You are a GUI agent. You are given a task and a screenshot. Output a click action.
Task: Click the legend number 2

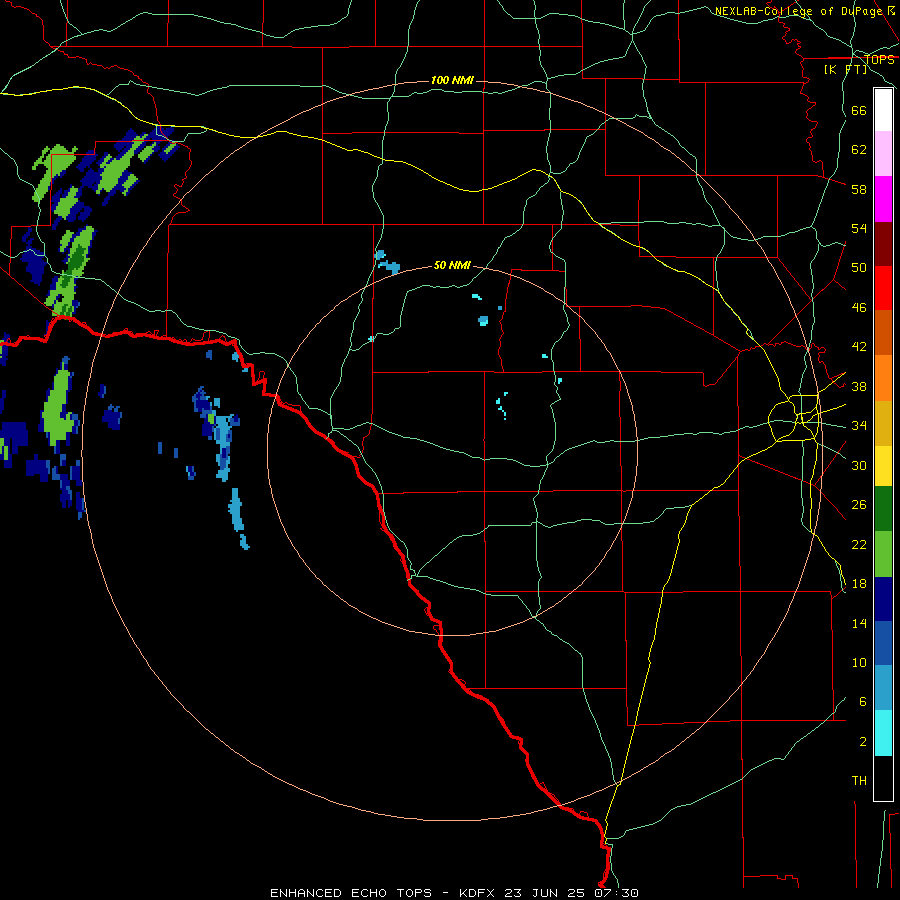coord(863,742)
